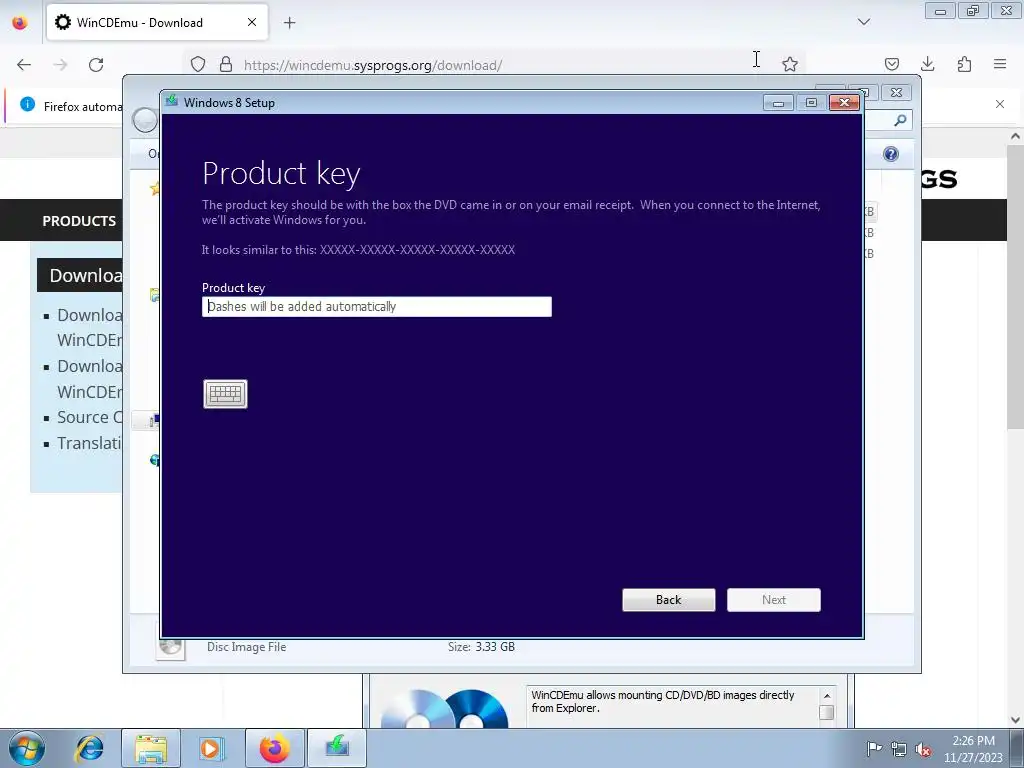Viewport: 1024px width, 768px height.
Task: Click the Size: 3.33 GB text
Action: coord(481,647)
